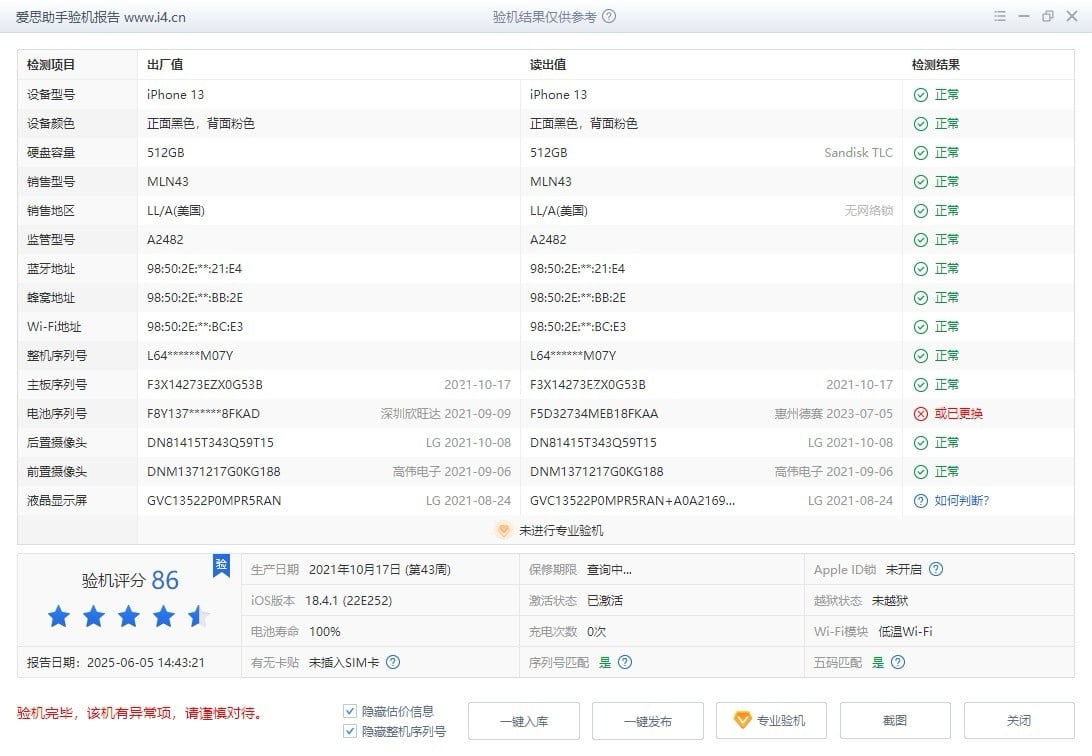
Task: Close the window with the X icon
Action: (x=1072, y=16)
